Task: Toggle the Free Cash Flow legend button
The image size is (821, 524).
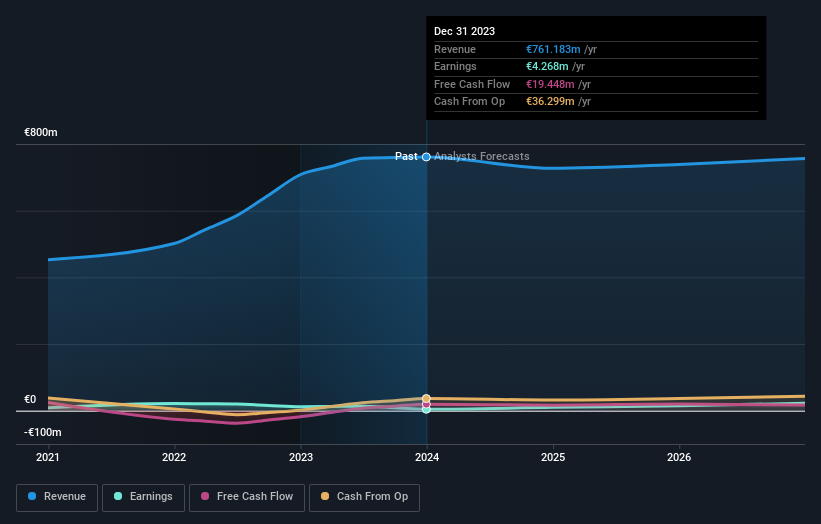Action: 247,497
